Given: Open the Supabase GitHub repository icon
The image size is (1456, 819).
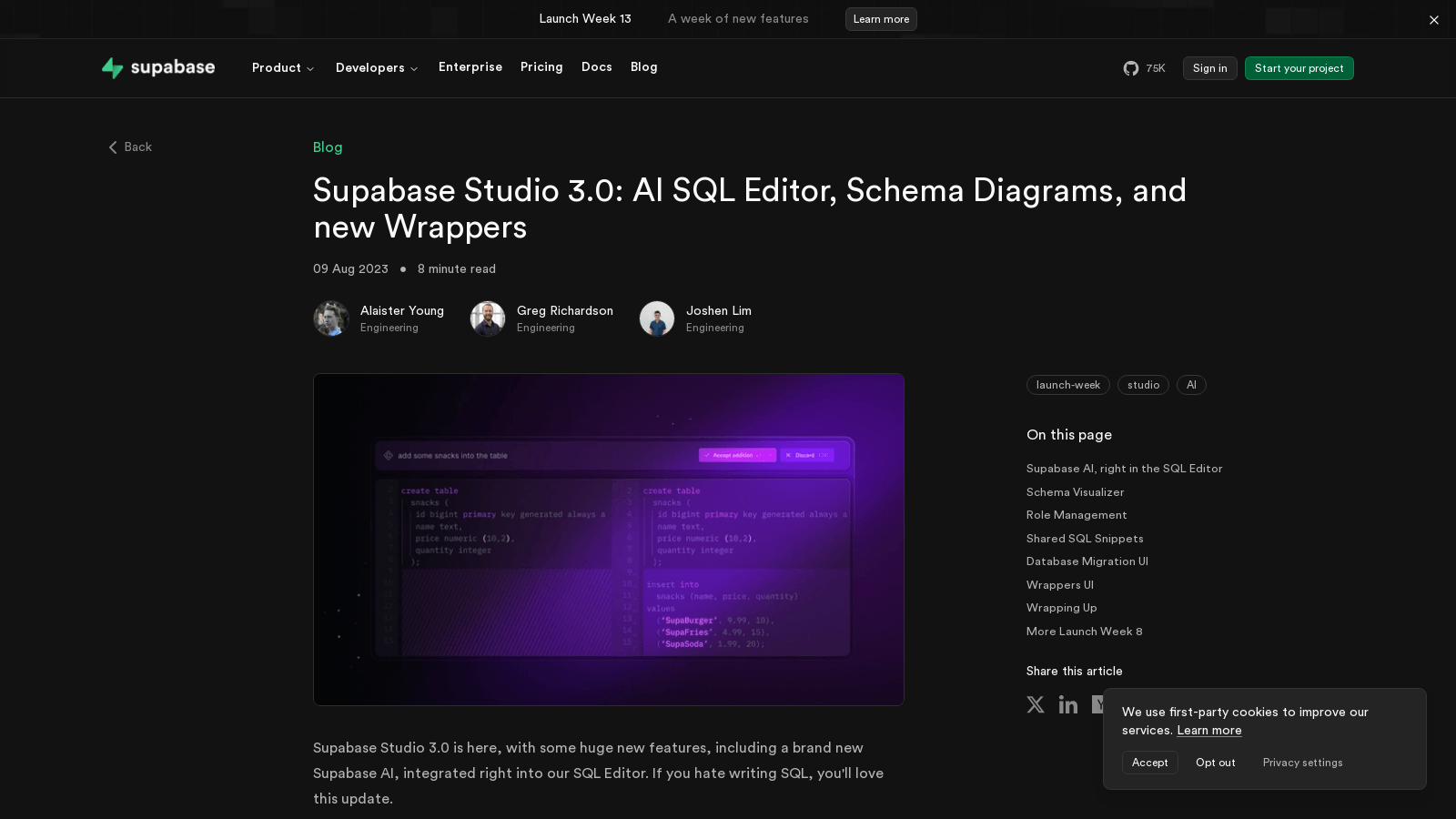Looking at the screenshot, I should coord(1131,68).
